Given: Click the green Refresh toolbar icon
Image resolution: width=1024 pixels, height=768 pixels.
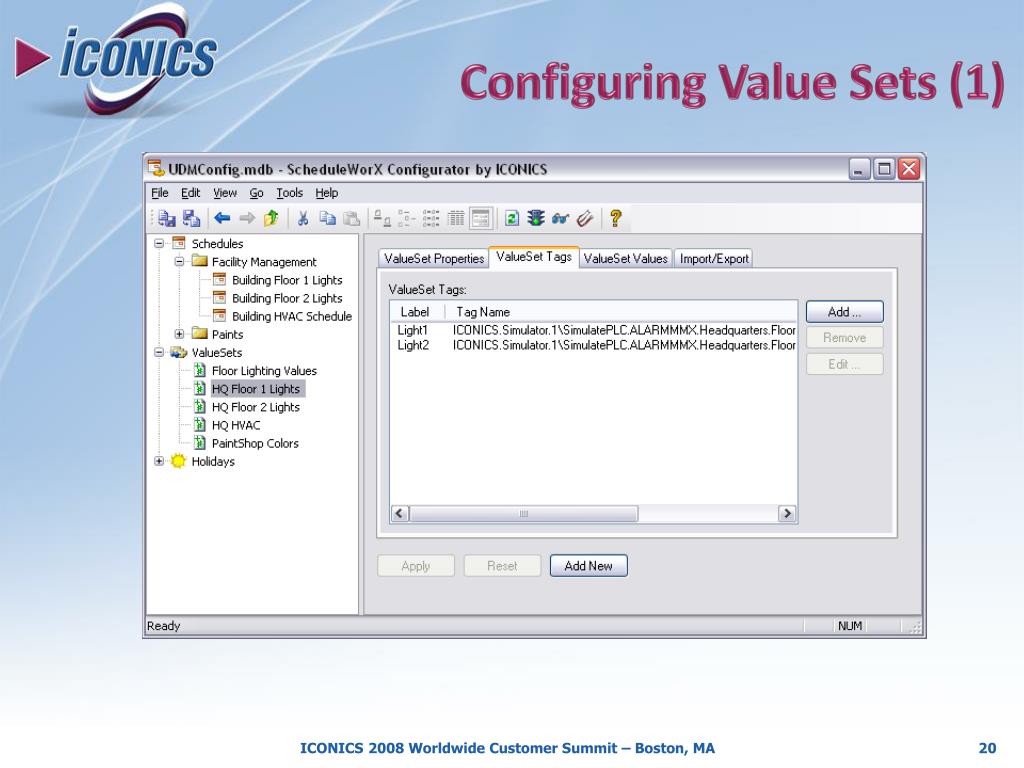Looking at the screenshot, I should (512, 219).
